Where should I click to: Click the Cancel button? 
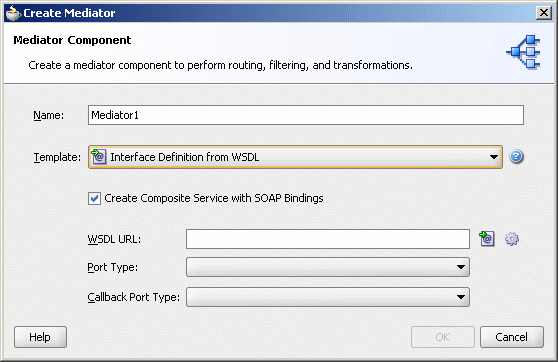point(511,337)
